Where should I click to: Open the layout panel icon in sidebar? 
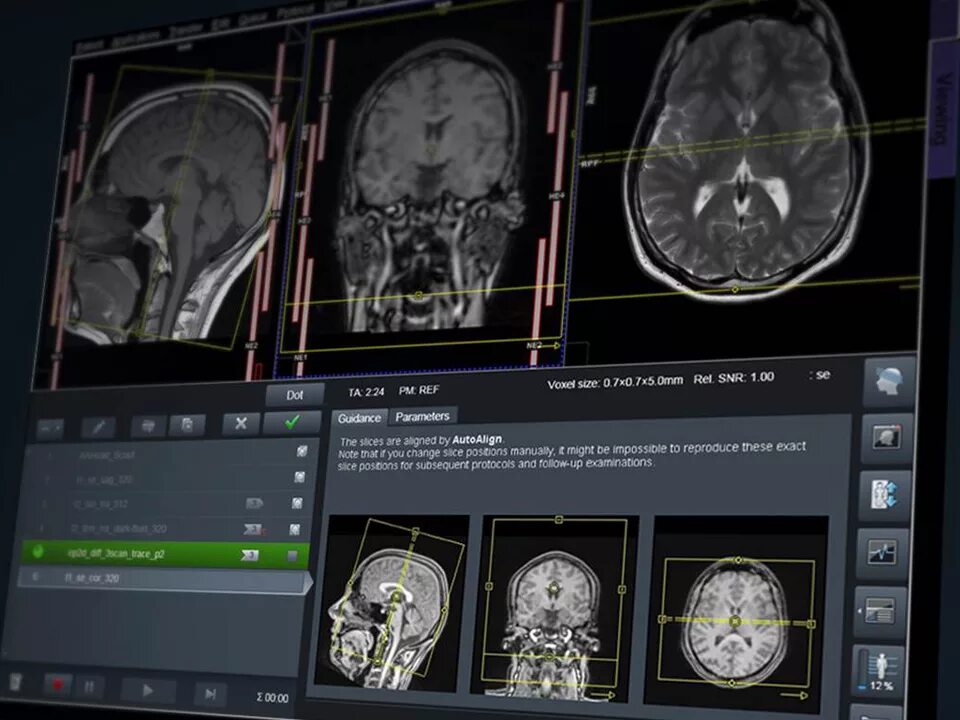click(x=880, y=612)
